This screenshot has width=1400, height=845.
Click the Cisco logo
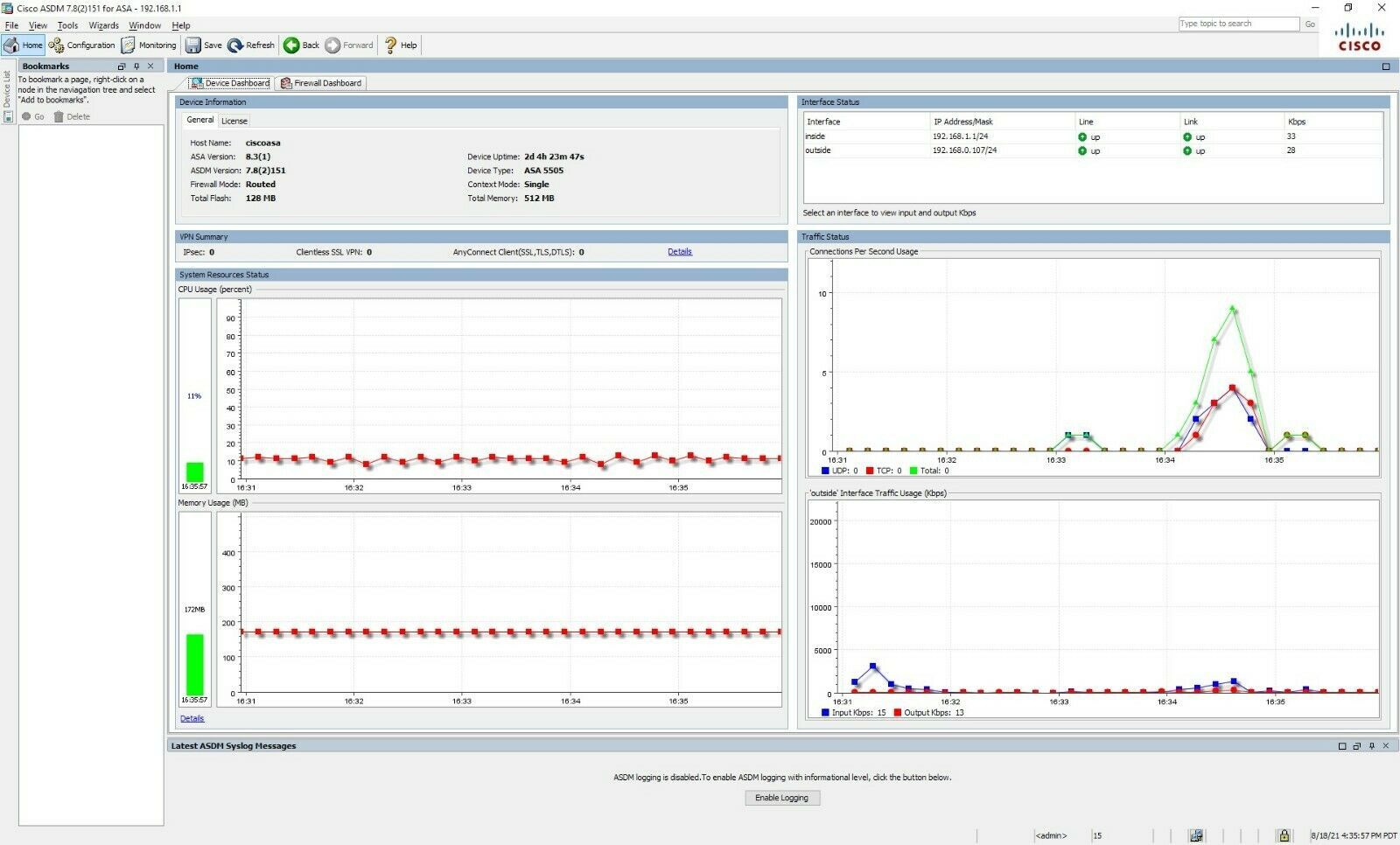pyautogui.click(x=1359, y=38)
